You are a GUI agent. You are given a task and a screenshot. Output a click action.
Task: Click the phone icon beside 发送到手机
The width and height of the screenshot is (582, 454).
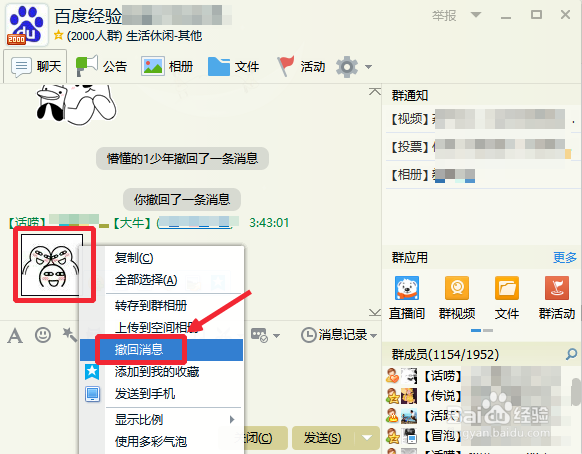pyautogui.click(x=92, y=393)
